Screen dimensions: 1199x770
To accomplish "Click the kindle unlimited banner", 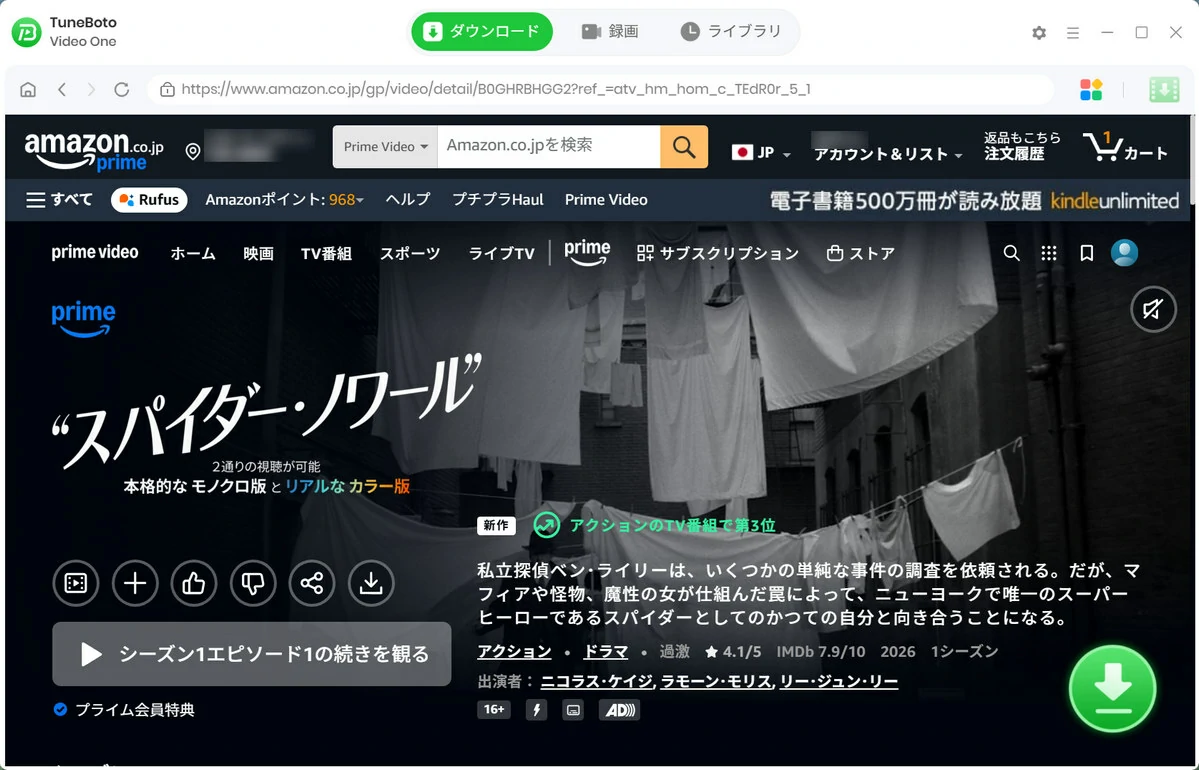I will coord(974,201).
